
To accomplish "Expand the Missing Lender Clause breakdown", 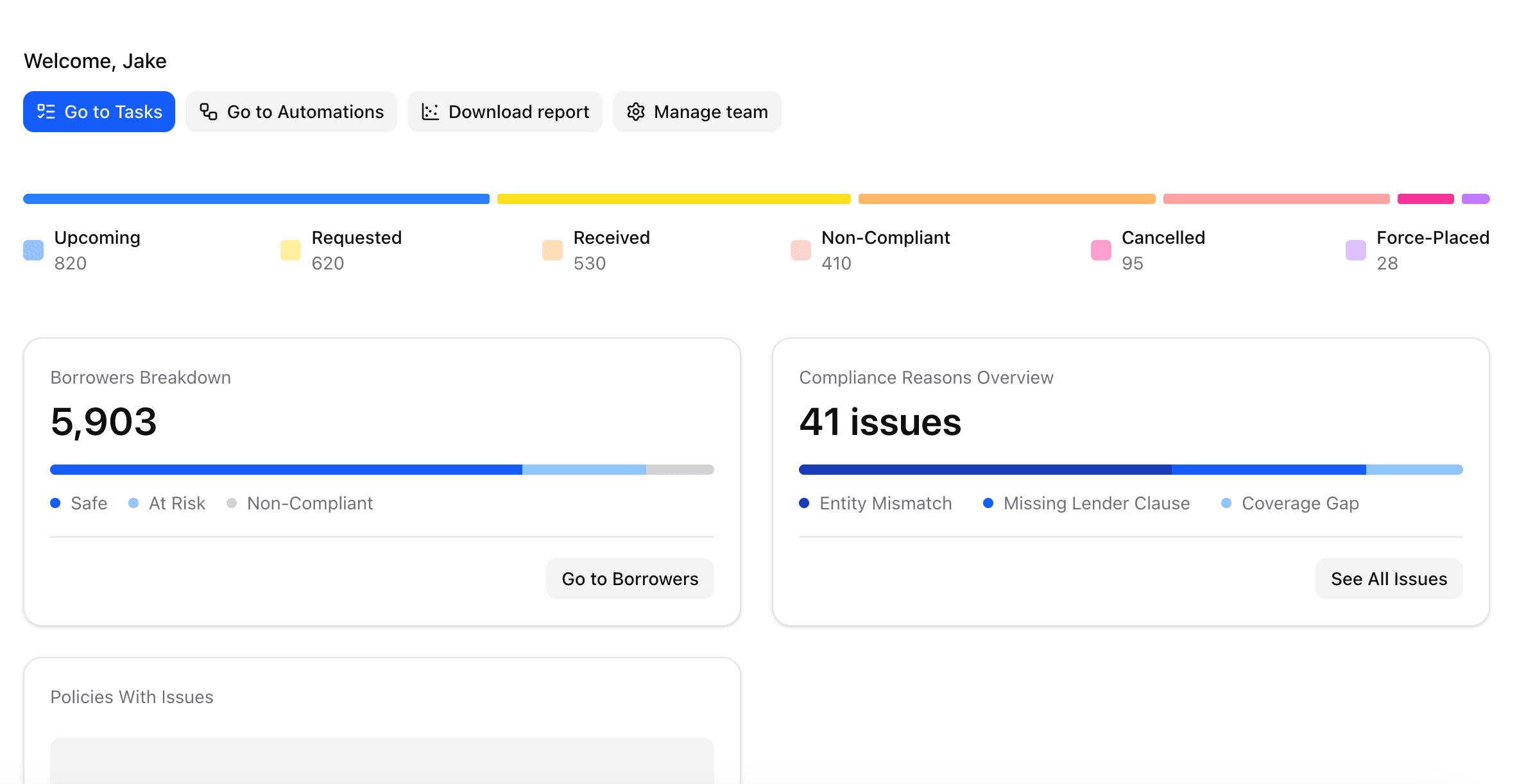I will (x=1088, y=503).
